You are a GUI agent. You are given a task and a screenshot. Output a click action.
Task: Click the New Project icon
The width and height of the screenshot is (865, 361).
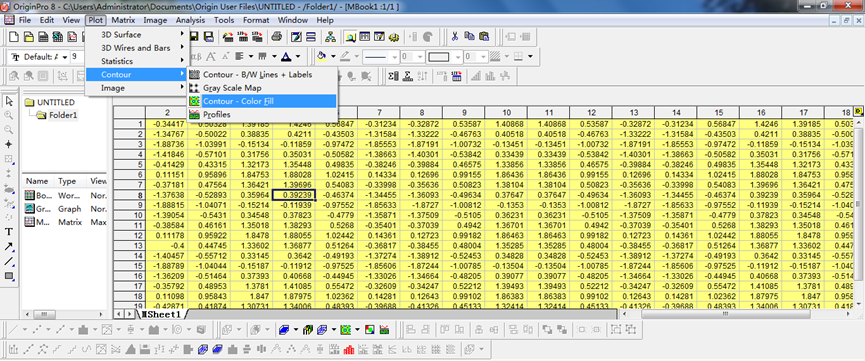click(14, 37)
